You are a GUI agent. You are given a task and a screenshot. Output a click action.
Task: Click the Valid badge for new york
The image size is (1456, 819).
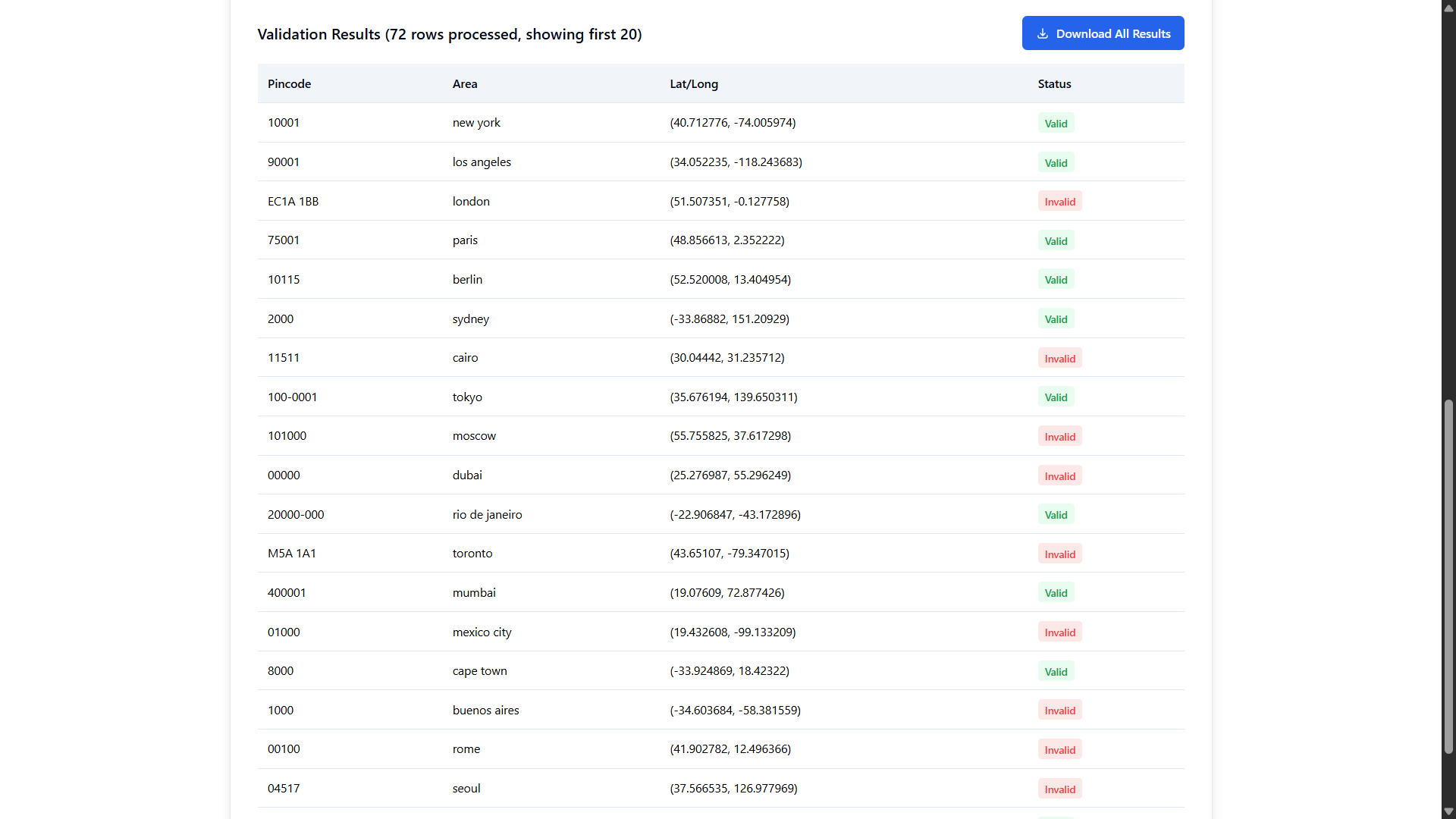tap(1056, 124)
